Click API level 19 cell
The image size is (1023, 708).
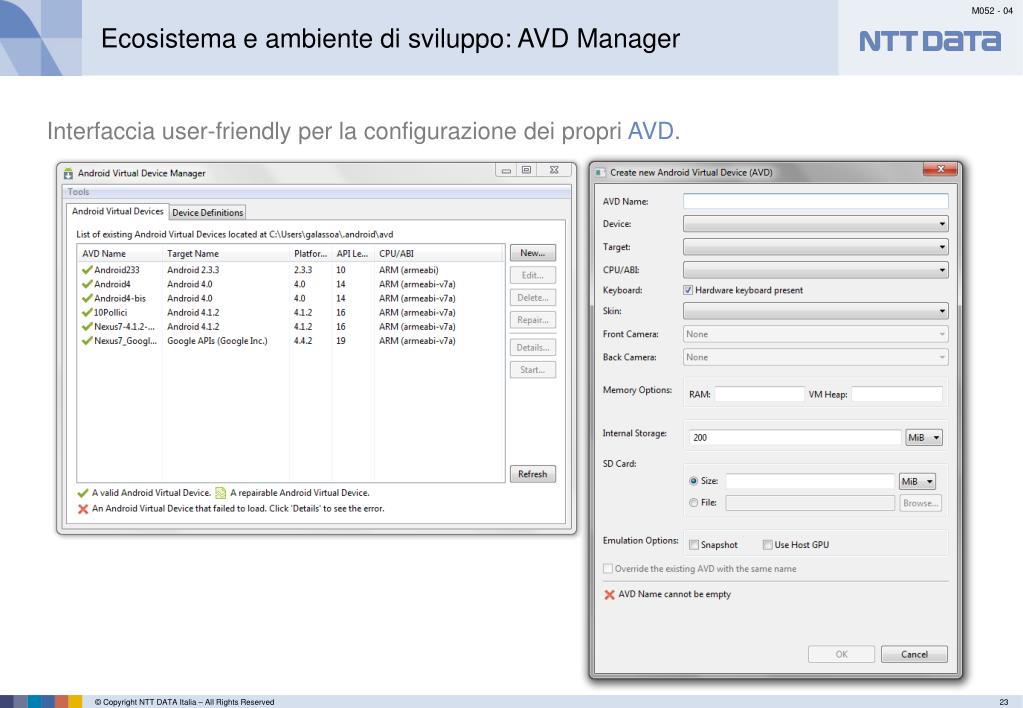(x=341, y=341)
